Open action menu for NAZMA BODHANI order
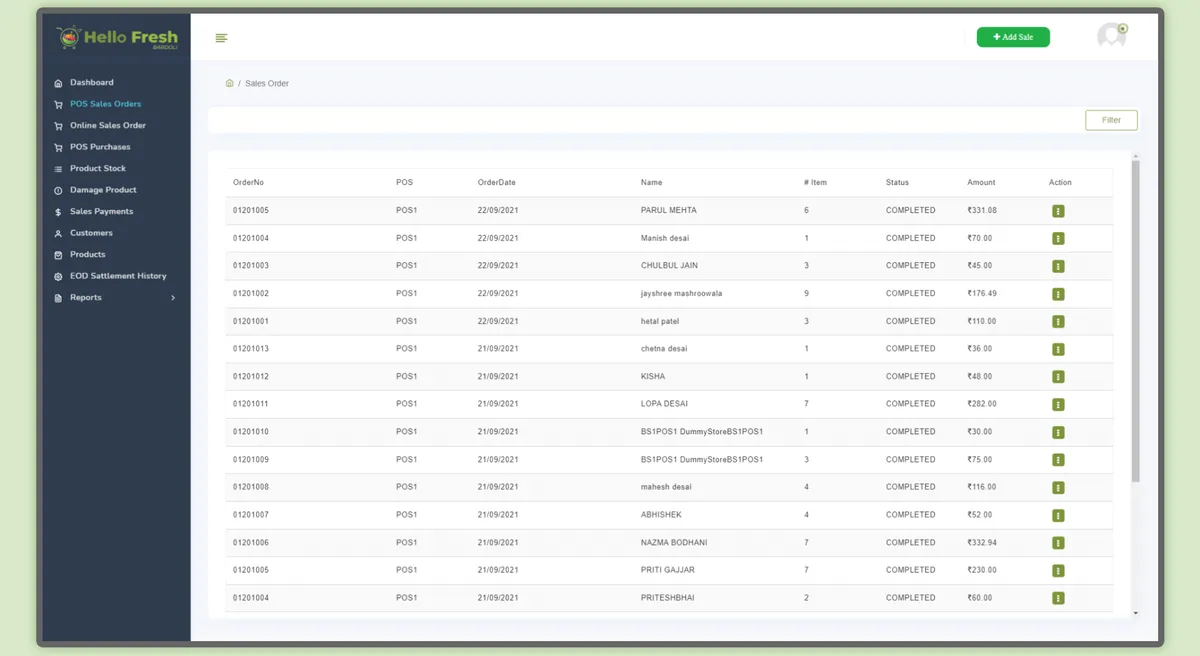The height and width of the screenshot is (656, 1200). (x=1058, y=543)
